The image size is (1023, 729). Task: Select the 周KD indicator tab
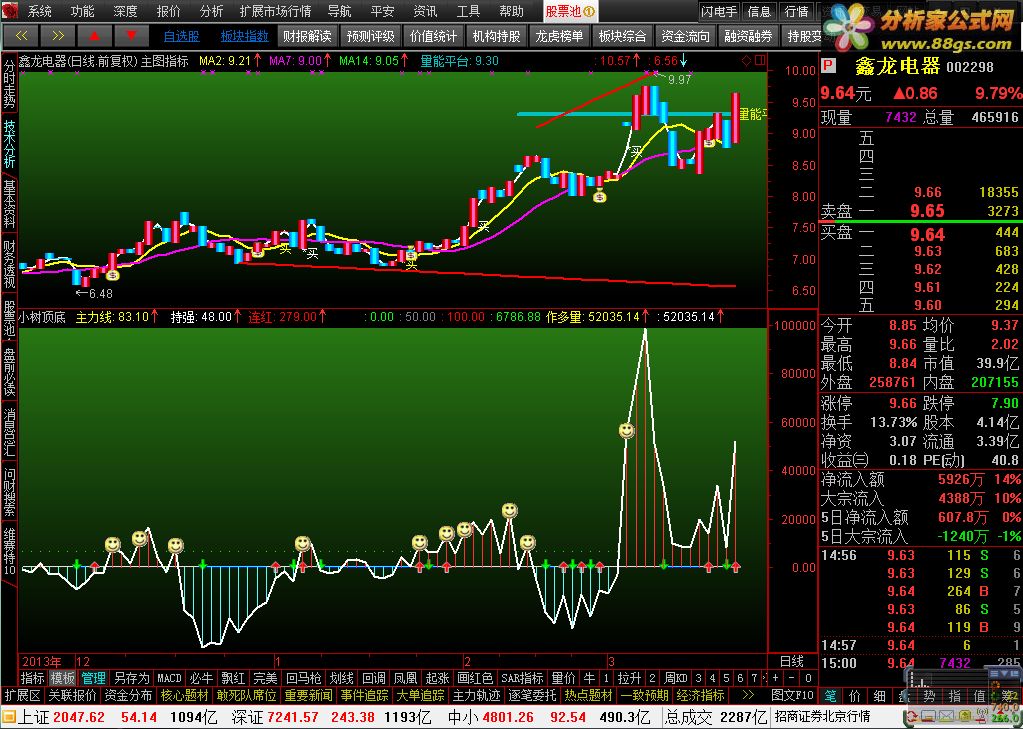click(676, 678)
